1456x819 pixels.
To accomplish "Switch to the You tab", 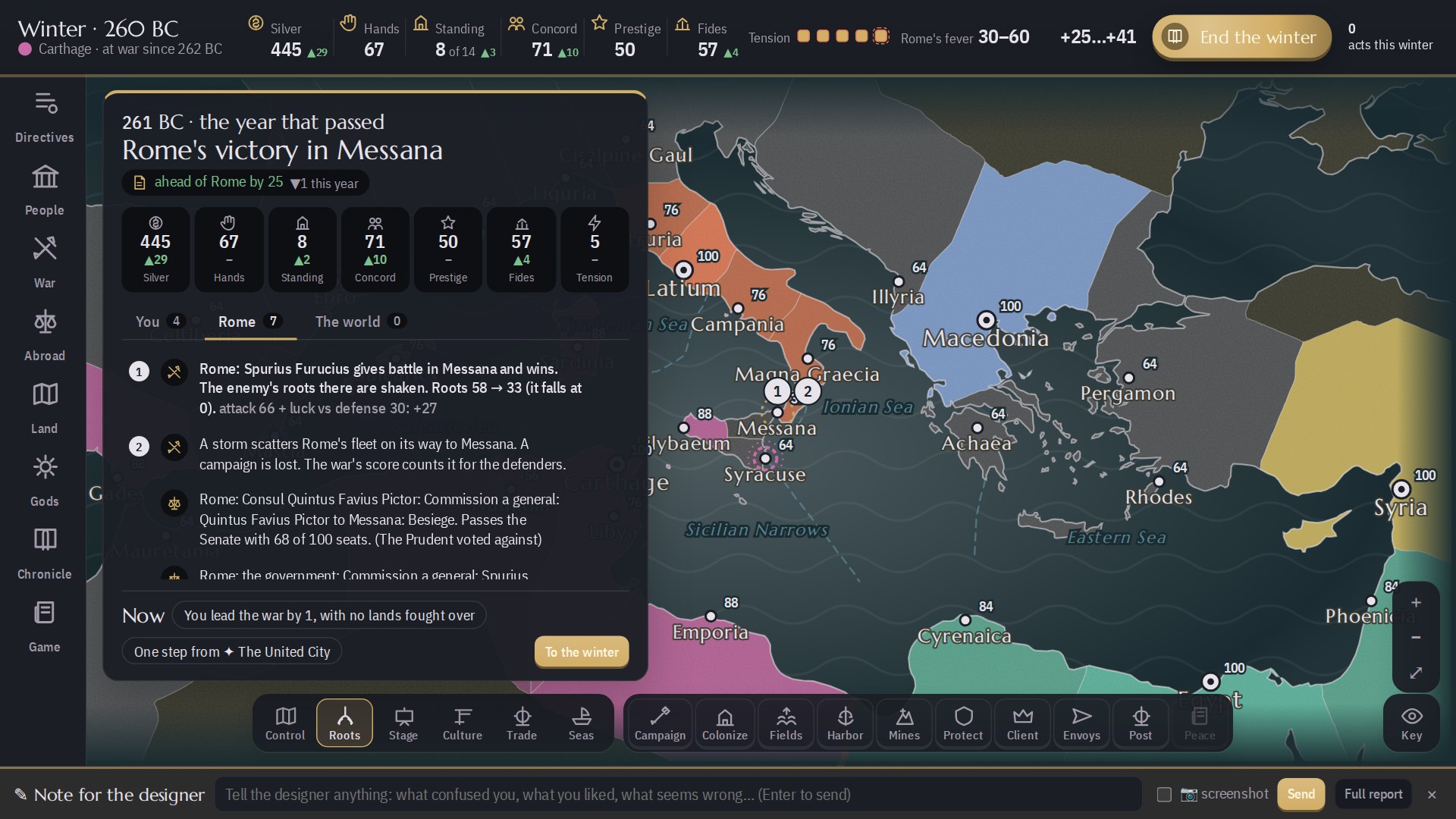I will (x=160, y=322).
